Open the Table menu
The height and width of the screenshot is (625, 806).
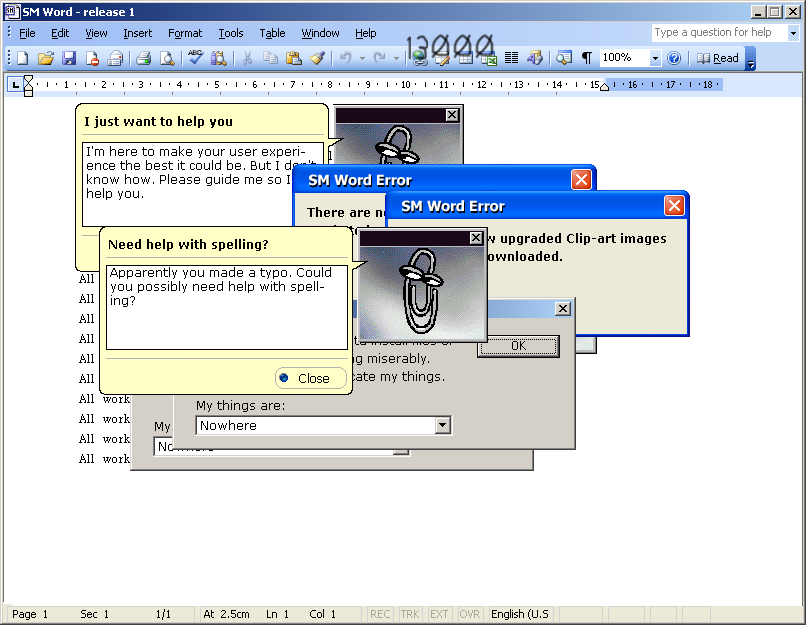pyautogui.click(x=272, y=33)
